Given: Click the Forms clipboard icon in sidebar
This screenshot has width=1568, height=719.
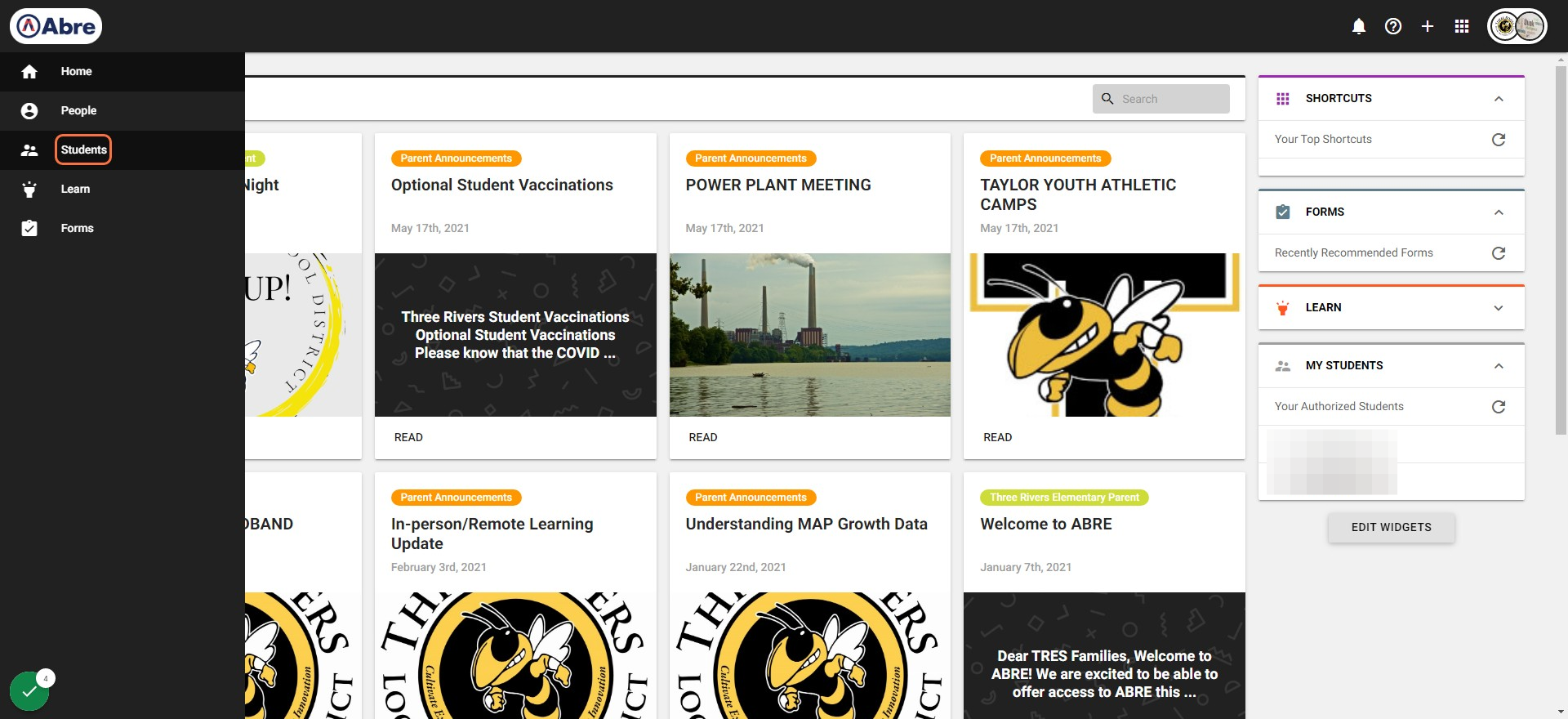Looking at the screenshot, I should [x=29, y=229].
